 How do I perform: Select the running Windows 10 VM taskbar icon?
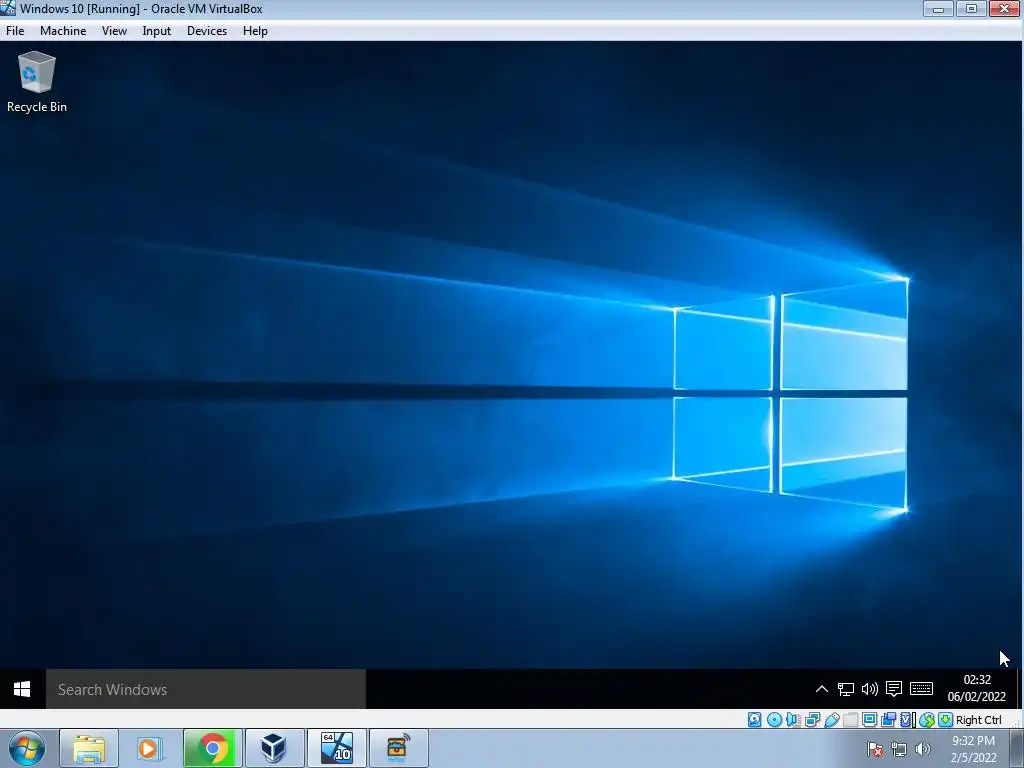(337, 749)
